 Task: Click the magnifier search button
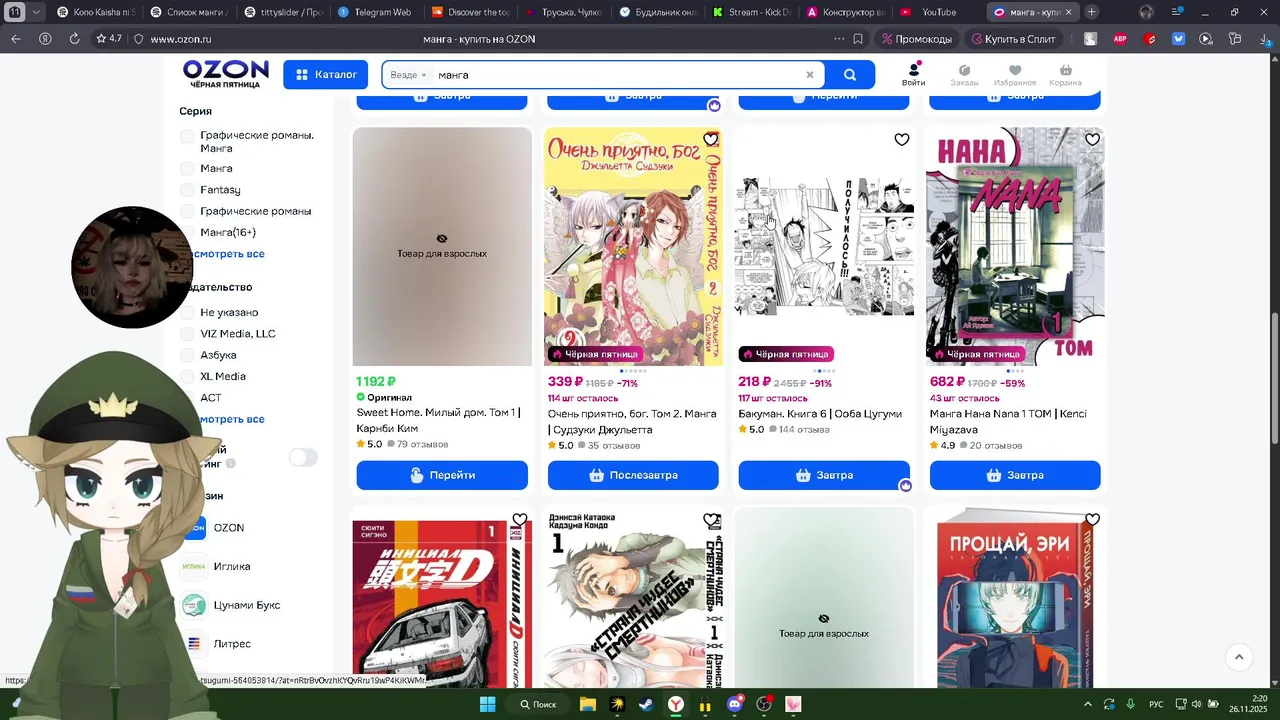point(850,75)
